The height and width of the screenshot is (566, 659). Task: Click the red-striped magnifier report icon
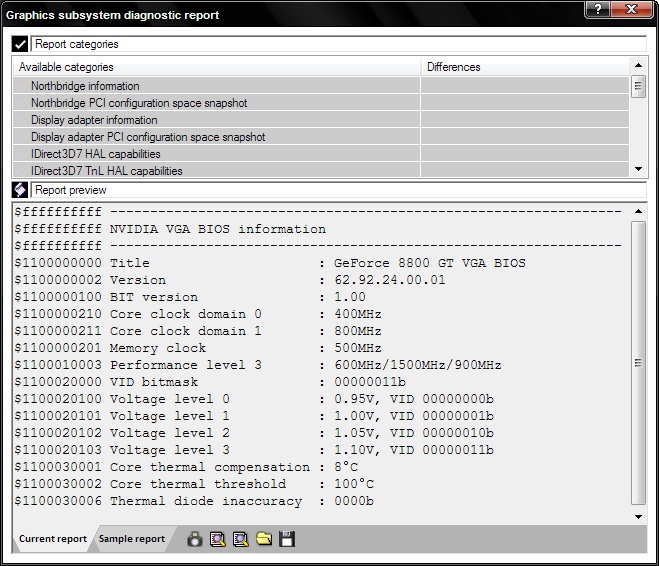click(x=218, y=539)
